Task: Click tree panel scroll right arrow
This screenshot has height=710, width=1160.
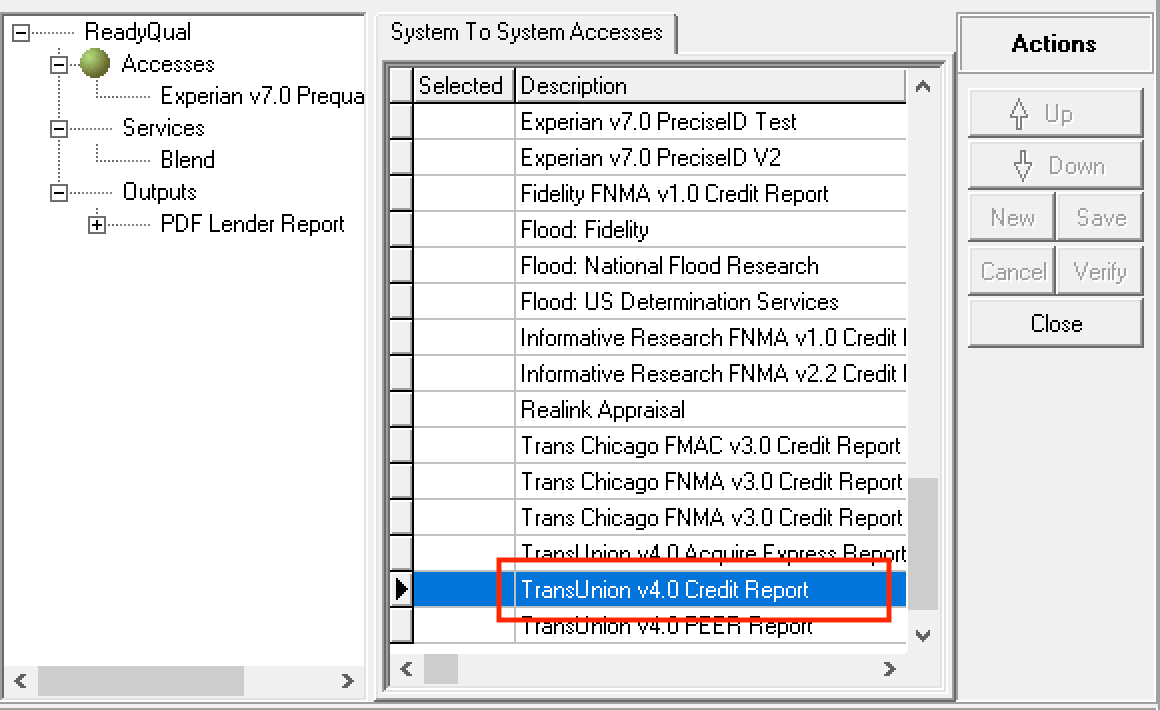Action: [x=347, y=680]
